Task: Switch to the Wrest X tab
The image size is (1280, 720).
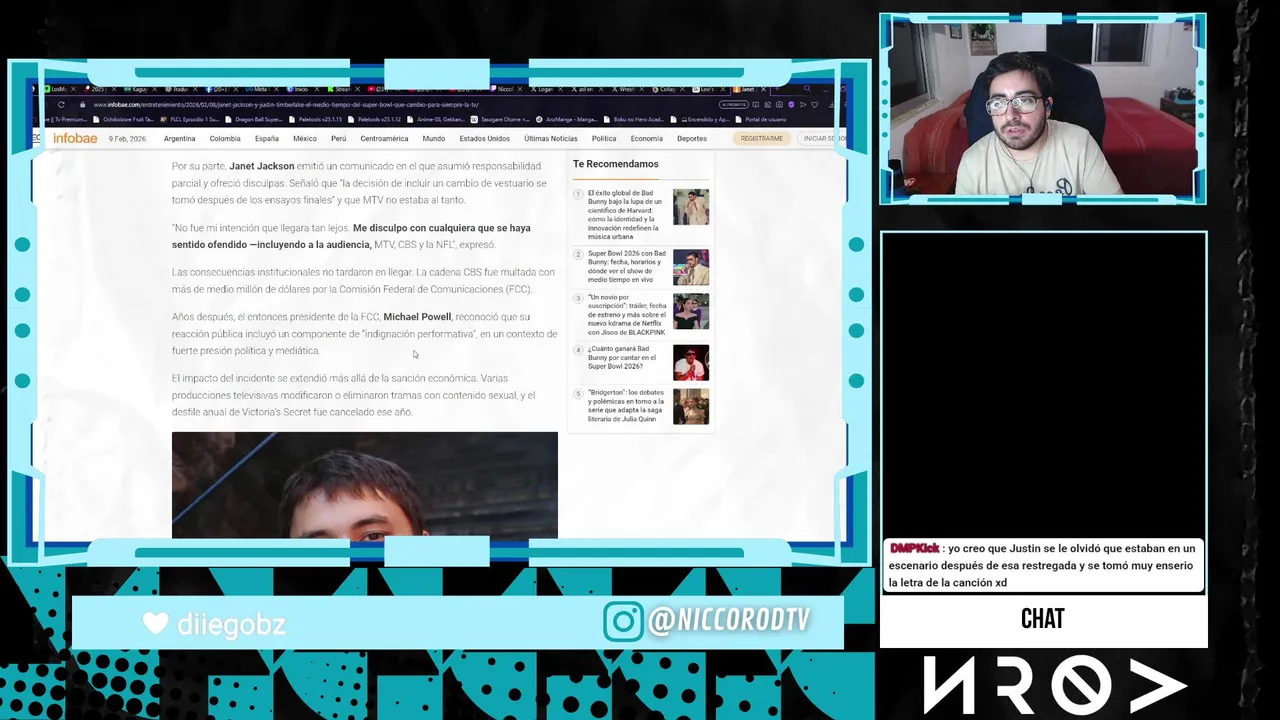Action: point(626,89)
